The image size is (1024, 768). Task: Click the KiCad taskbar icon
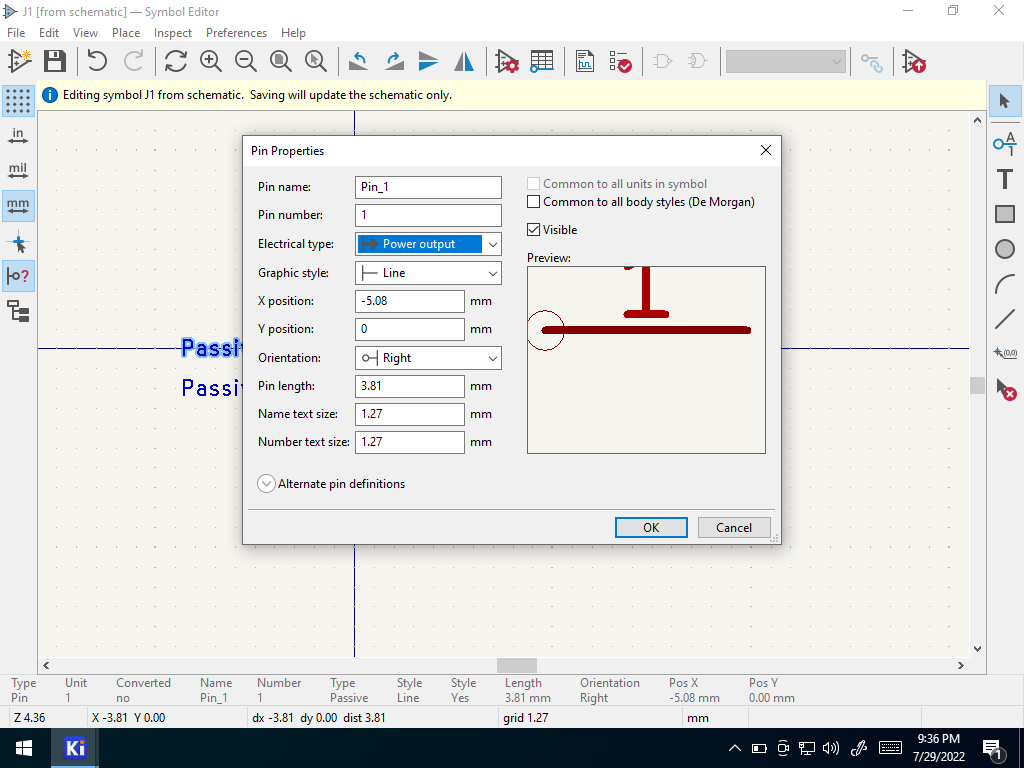coord(75,748)
